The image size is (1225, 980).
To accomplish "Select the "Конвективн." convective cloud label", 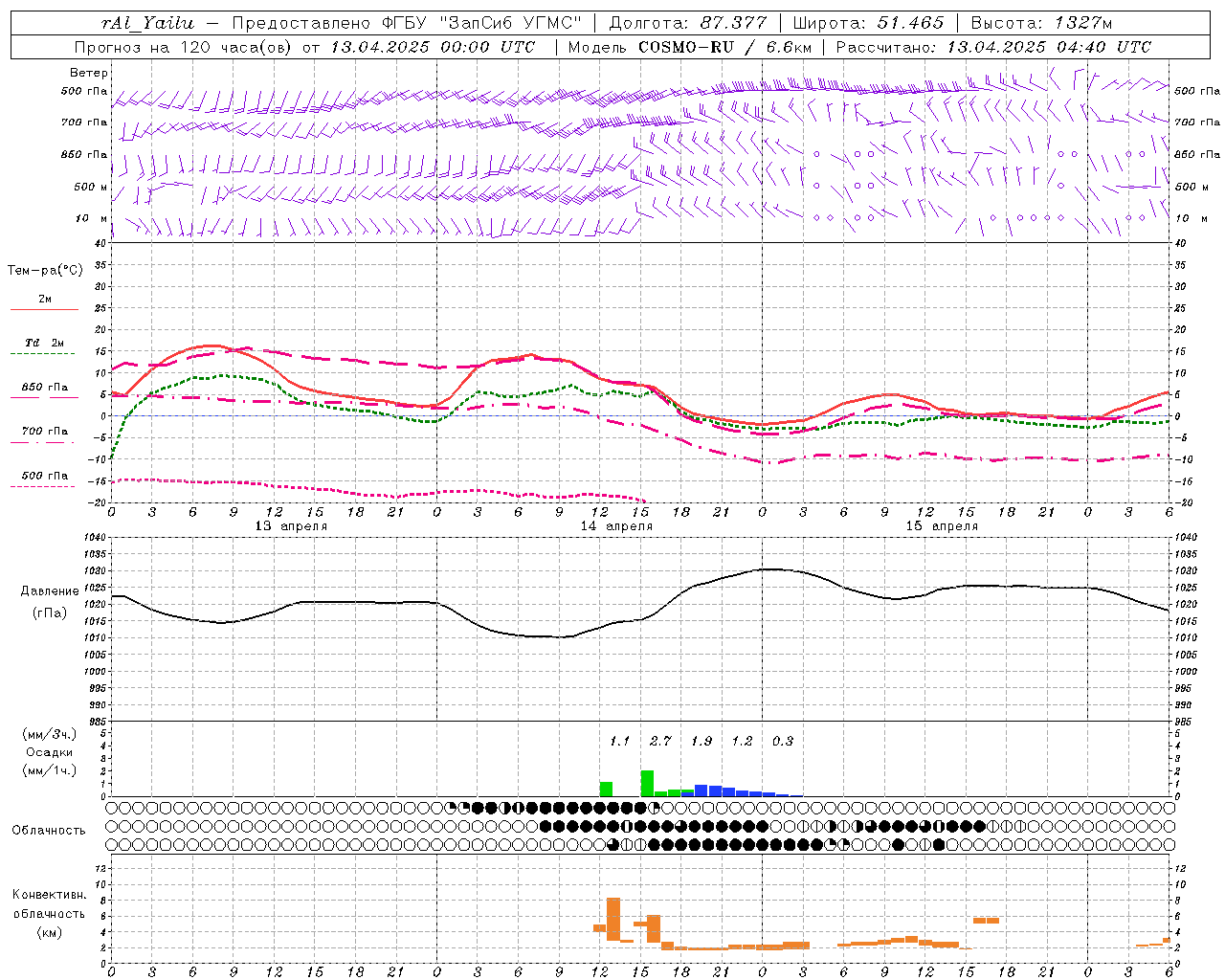I will click(49, 895).
